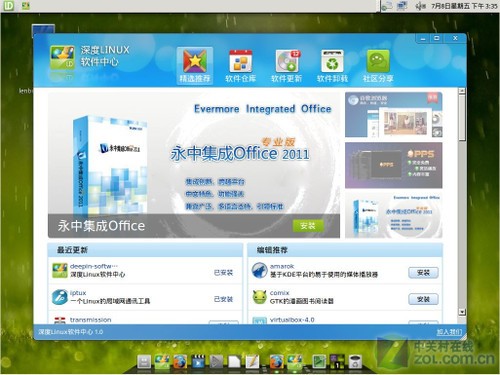The width and height of the screenshot is (500, 375).
Task: Click 已安装 status beside iptux
Action: click(223, 299)
